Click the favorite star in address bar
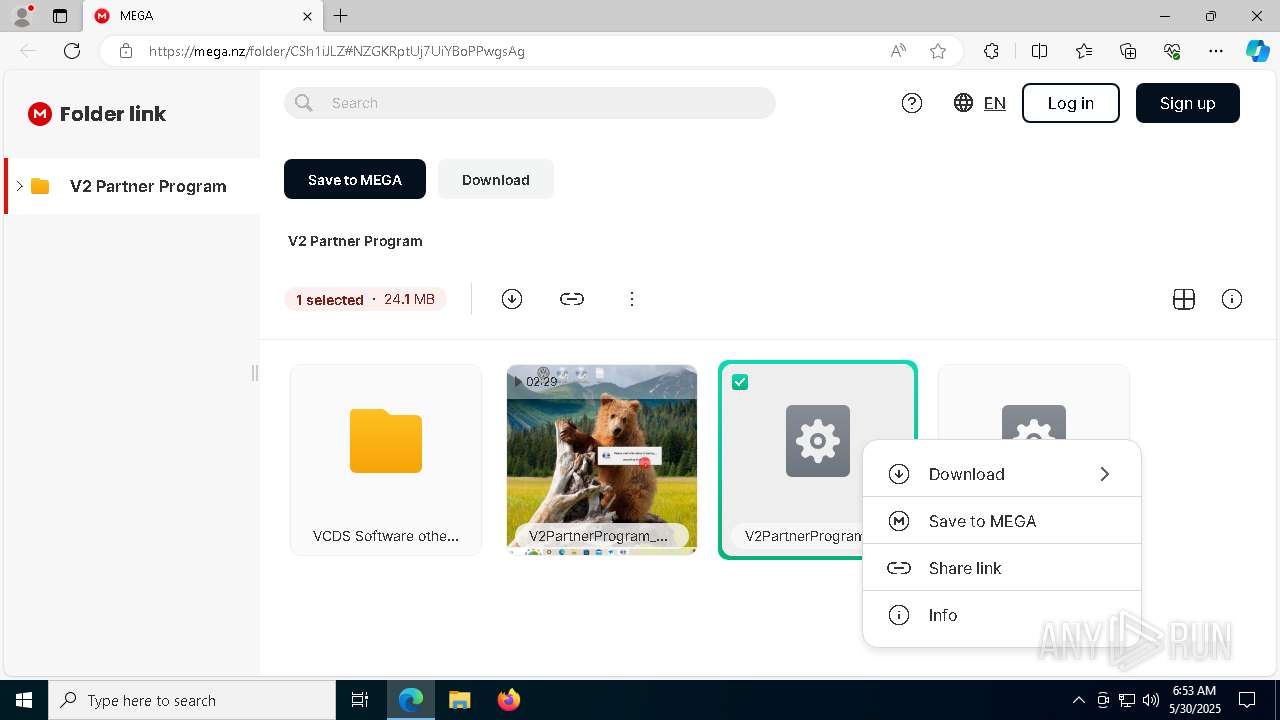This screenshot has width=1280, height=720. click(x=938, y=51)
